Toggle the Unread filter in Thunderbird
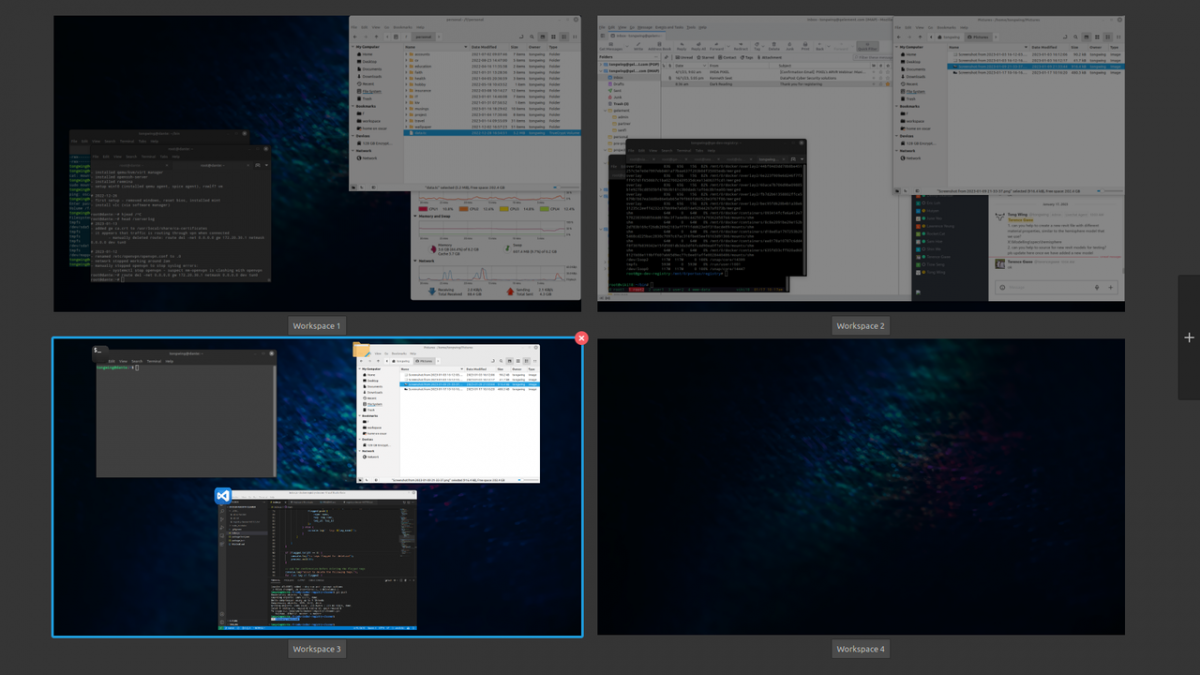1200x675 pixels. tap(683, 57)
